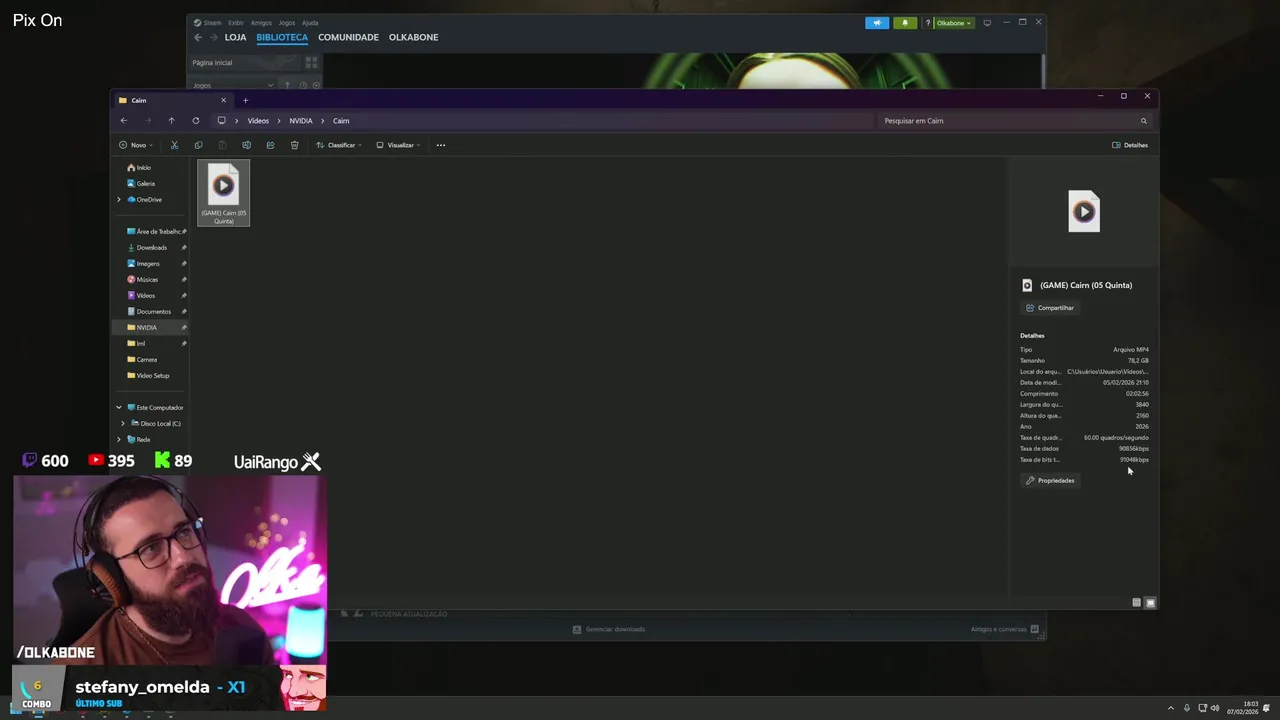This screenshot has height=720, width=1280.
Task: Cut the selected file
Action: (174, 145)
